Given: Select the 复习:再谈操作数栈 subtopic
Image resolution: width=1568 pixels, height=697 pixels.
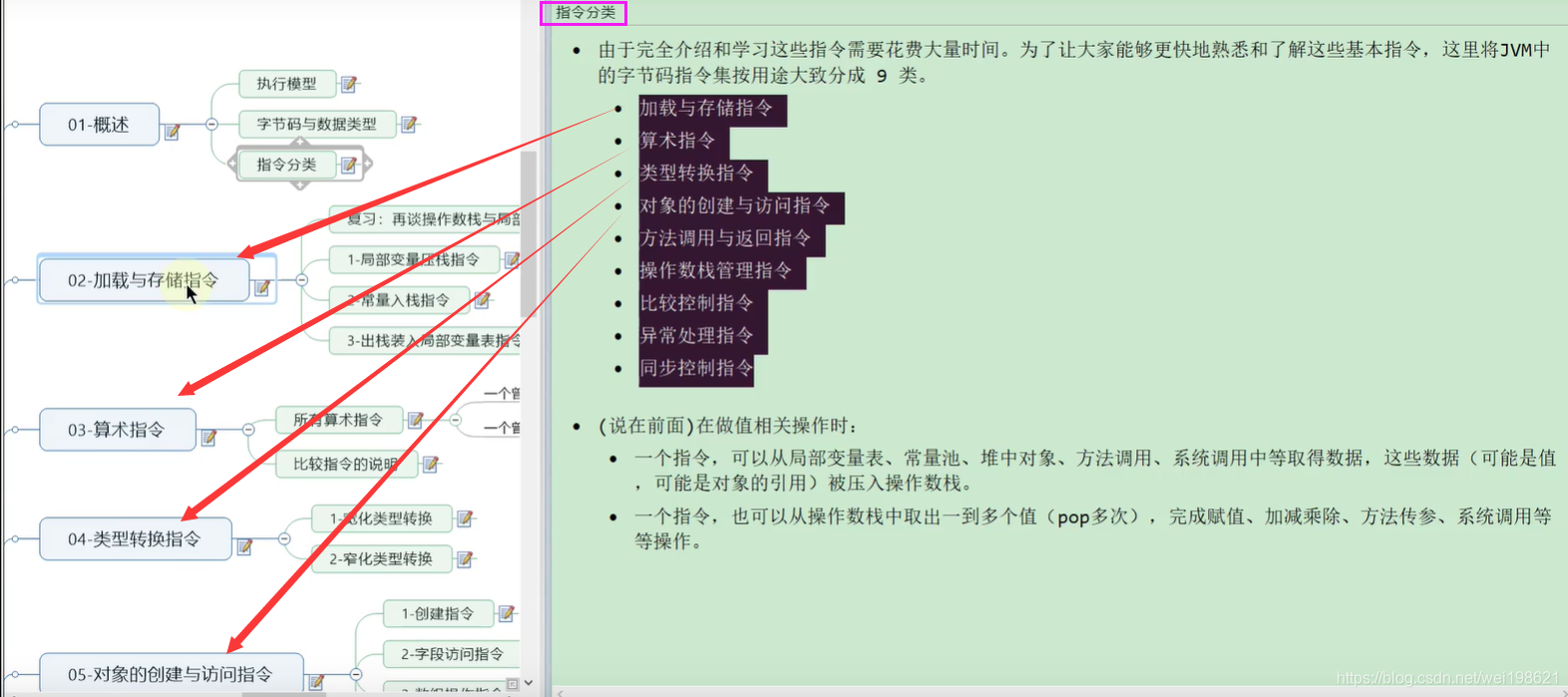Looking at the screenshot, I should (425, 219).
